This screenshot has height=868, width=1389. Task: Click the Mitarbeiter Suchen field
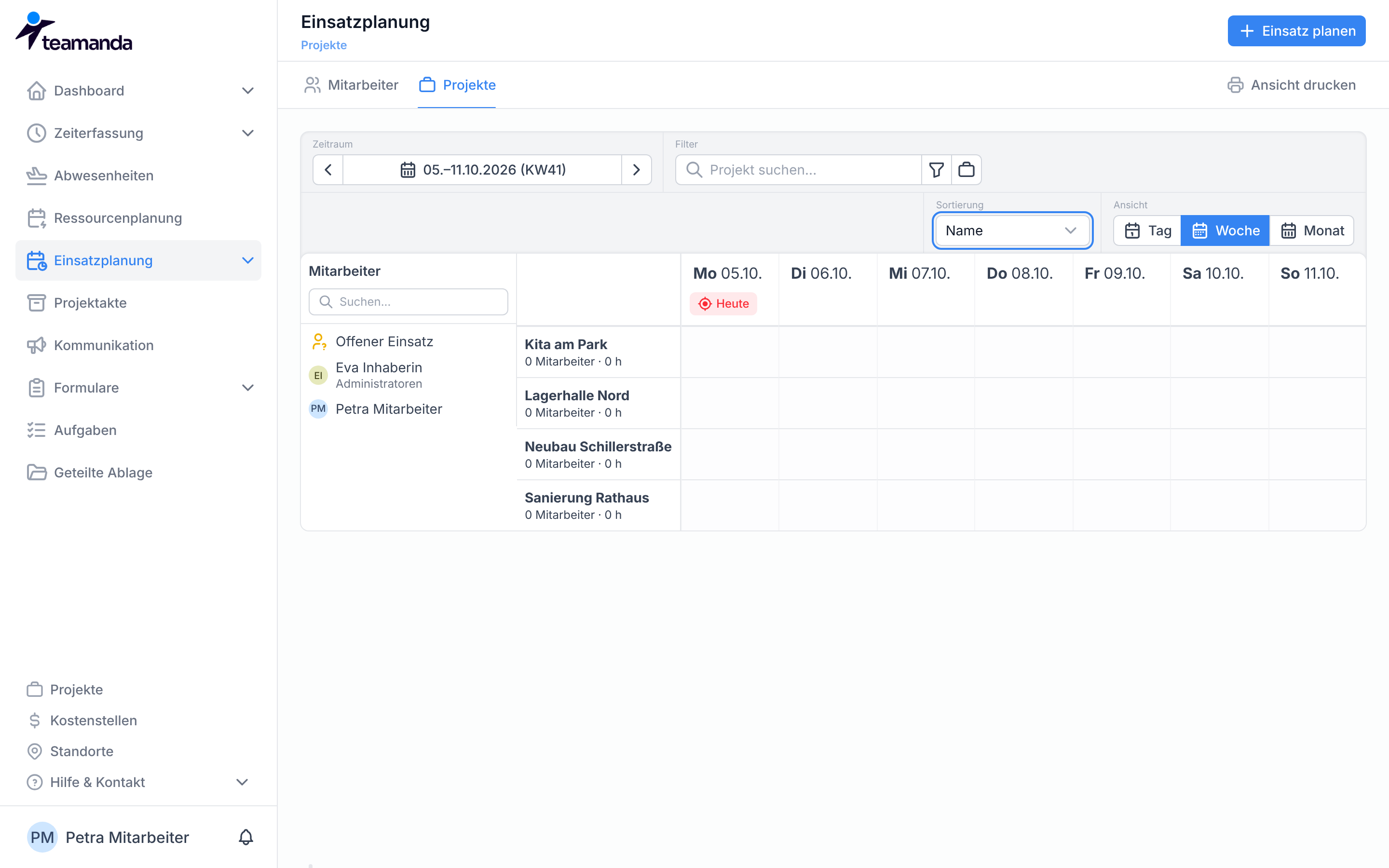(408, 302)
